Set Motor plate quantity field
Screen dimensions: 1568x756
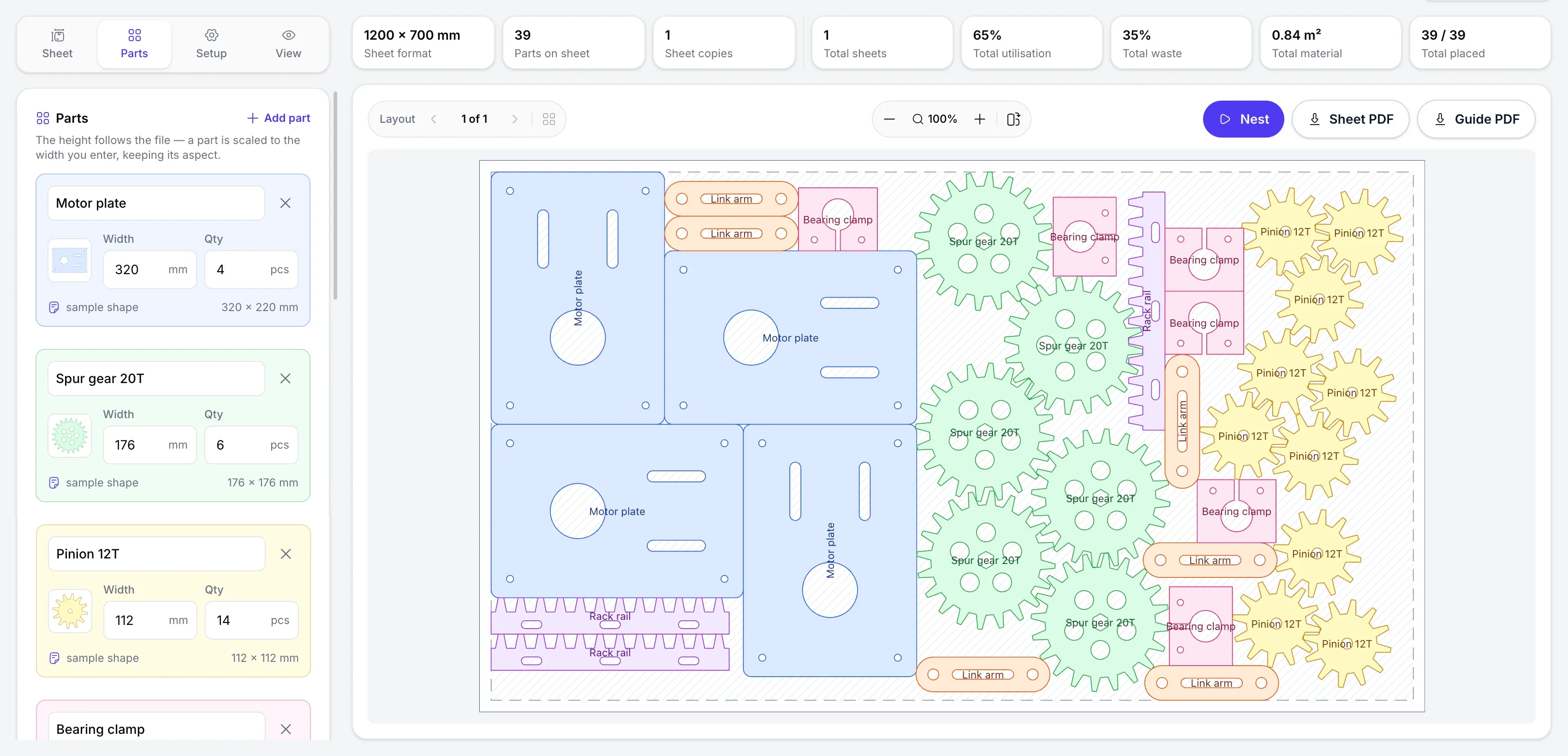point(251,269)
